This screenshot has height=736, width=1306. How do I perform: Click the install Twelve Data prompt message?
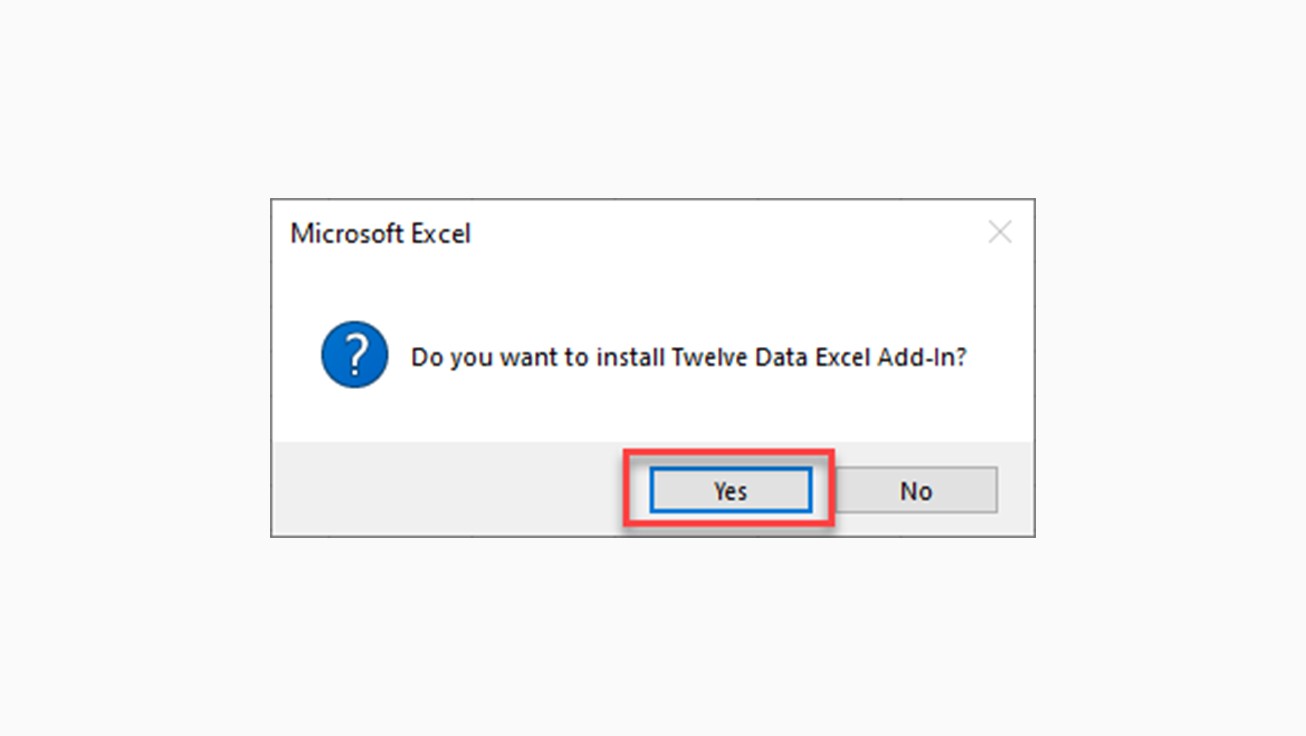[689, 357]
